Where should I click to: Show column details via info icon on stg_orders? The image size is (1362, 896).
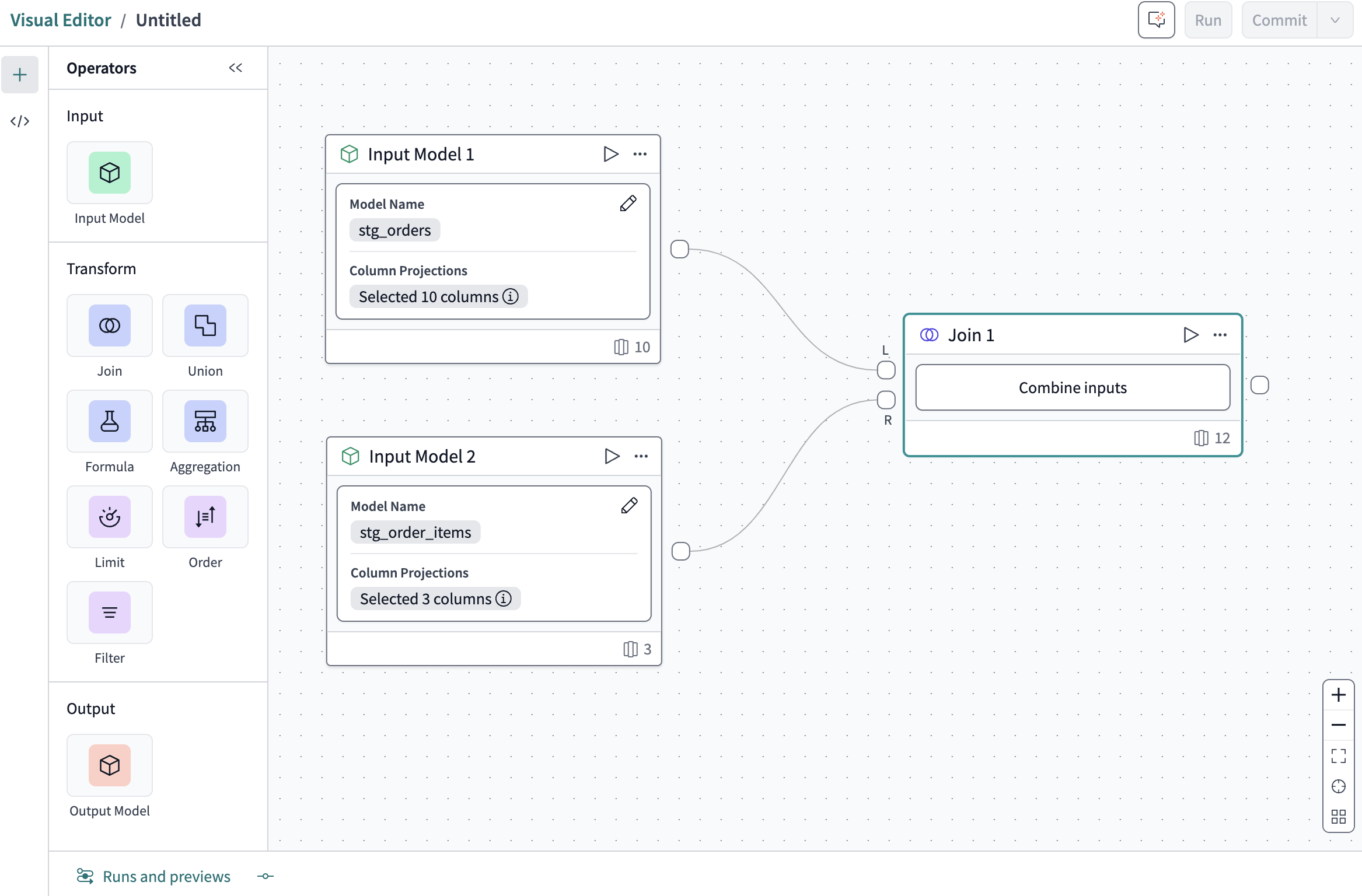[511, 296]
